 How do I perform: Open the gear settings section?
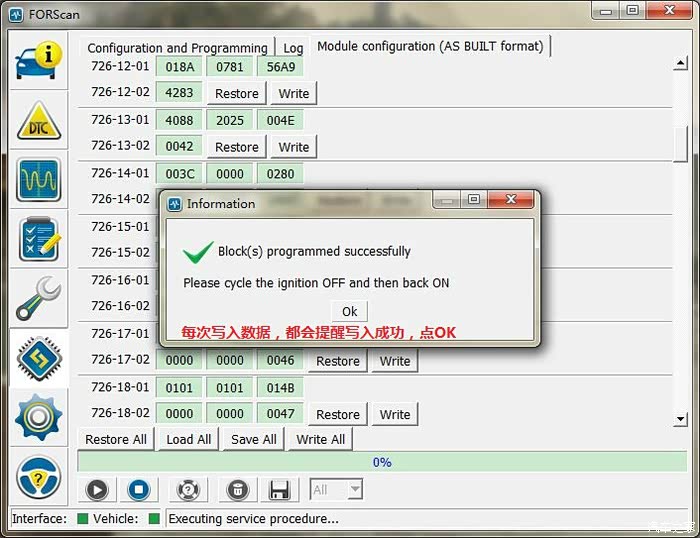click(39, 417)
